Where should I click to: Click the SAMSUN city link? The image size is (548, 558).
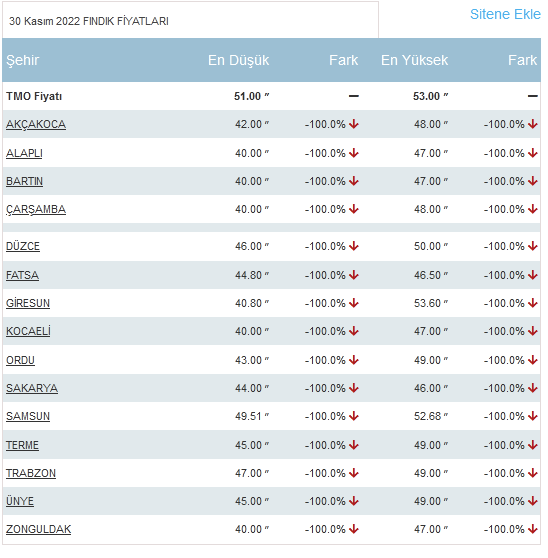pyautogui.click(x=28, y=416)
